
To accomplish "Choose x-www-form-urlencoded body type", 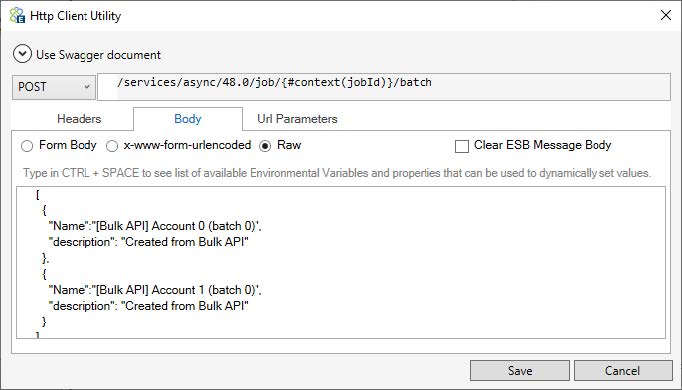I will 112,146.
